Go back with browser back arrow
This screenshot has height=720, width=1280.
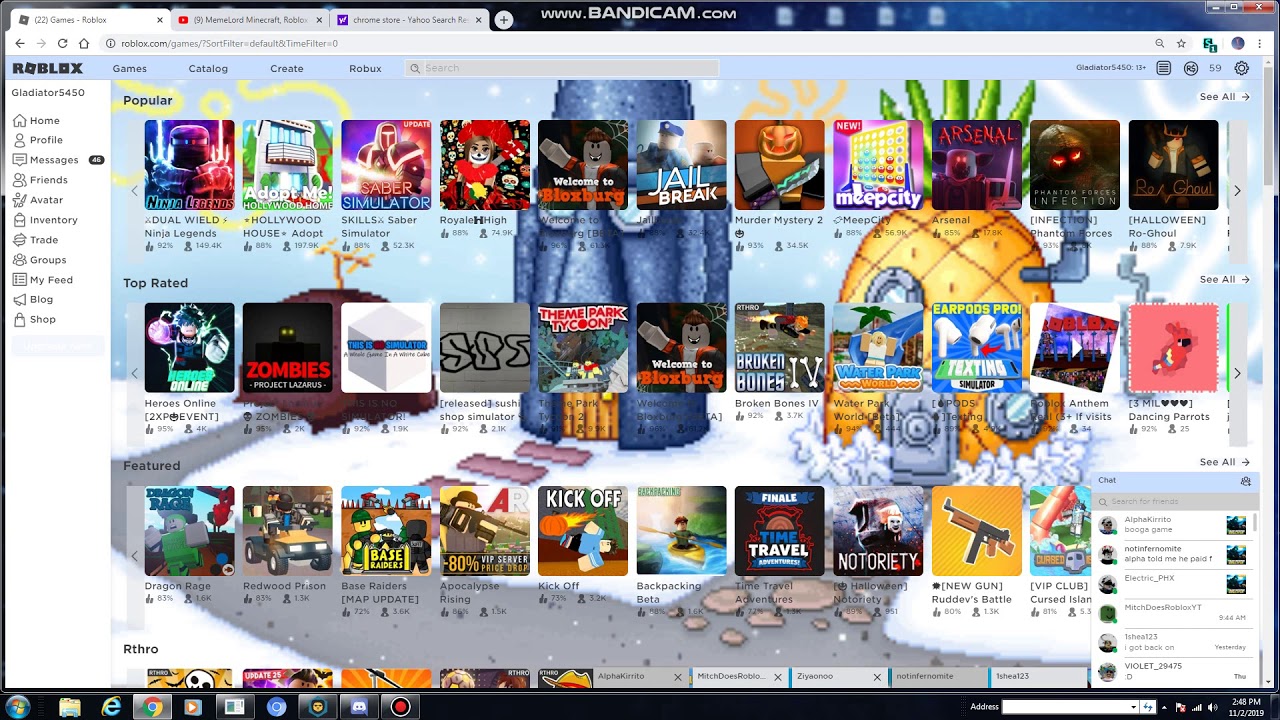(19, 43)
